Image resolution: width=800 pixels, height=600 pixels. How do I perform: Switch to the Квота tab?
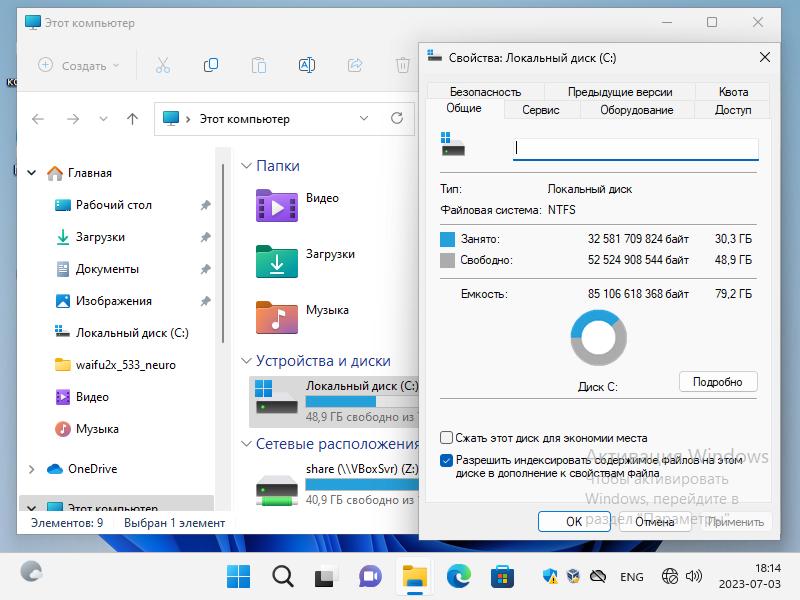point(733,92)
